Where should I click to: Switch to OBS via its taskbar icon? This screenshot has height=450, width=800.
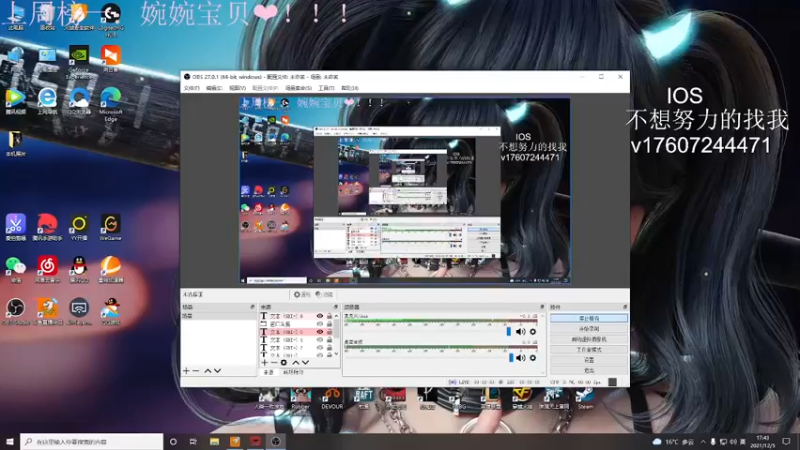276,441
